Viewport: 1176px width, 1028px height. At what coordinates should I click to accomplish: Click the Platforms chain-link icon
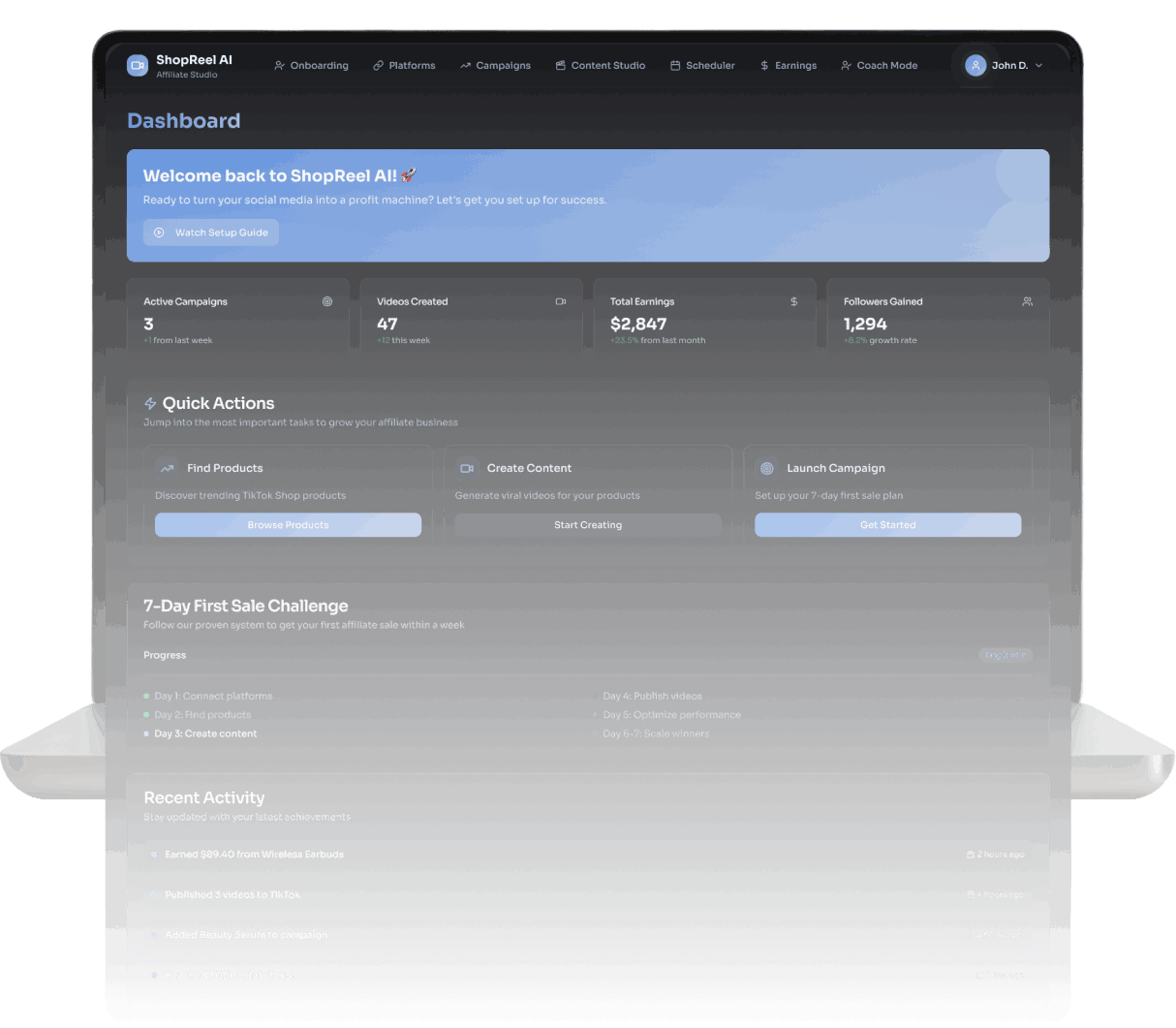click(x=377, y=65)
